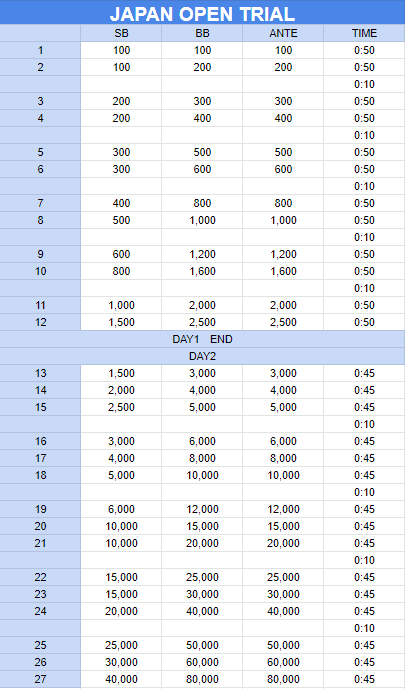
Task: Click the DAY1 END separator row
Action: (202, 339)
